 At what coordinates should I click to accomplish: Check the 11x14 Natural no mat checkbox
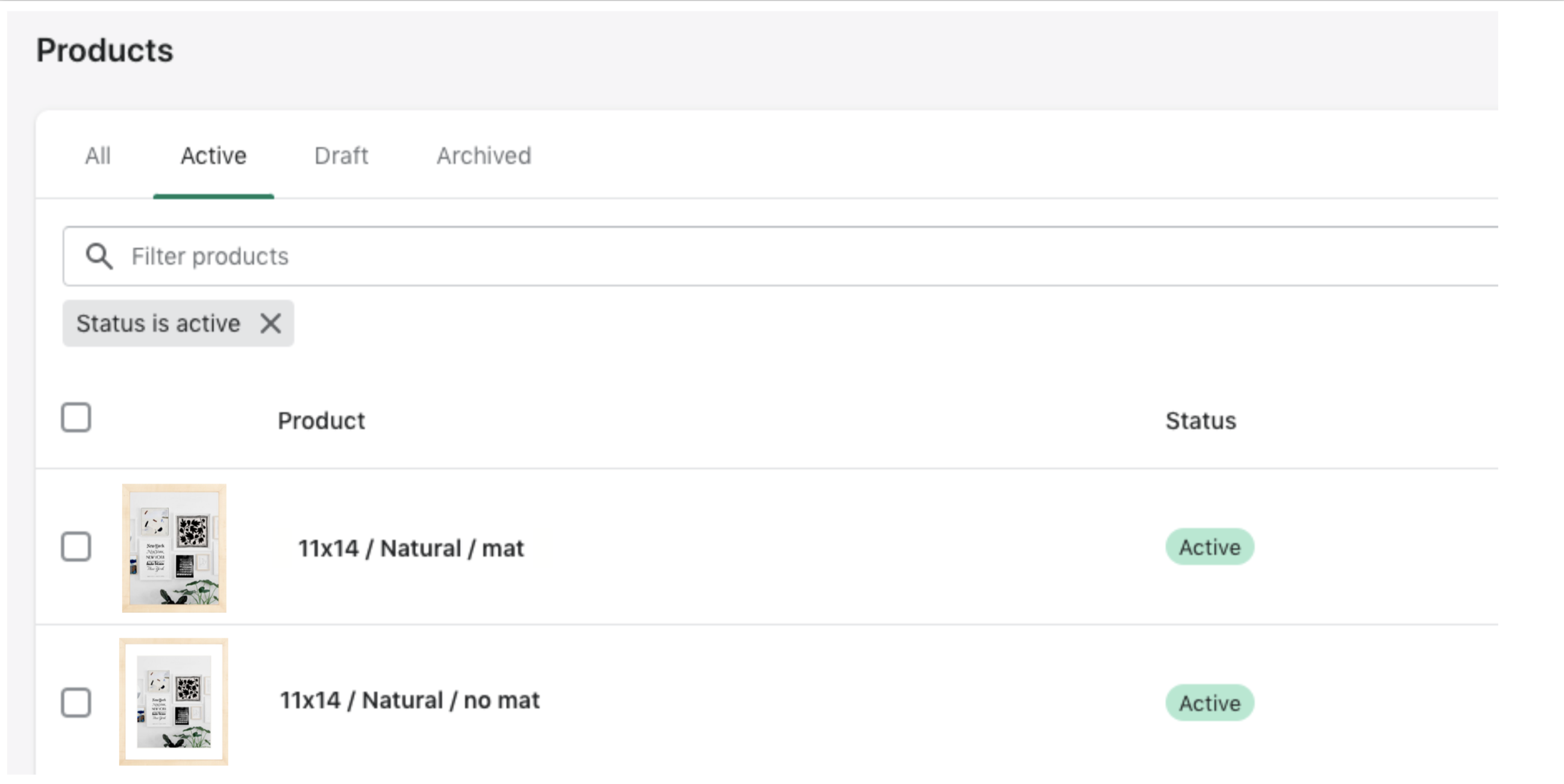(x=76, y=703)
